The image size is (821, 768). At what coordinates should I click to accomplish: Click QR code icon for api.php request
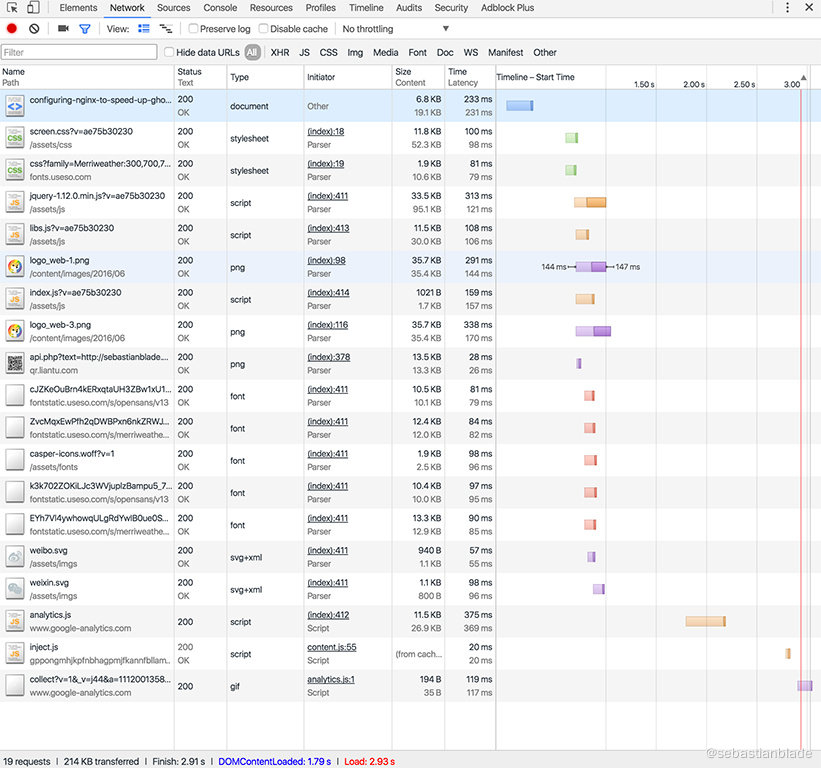15,363
